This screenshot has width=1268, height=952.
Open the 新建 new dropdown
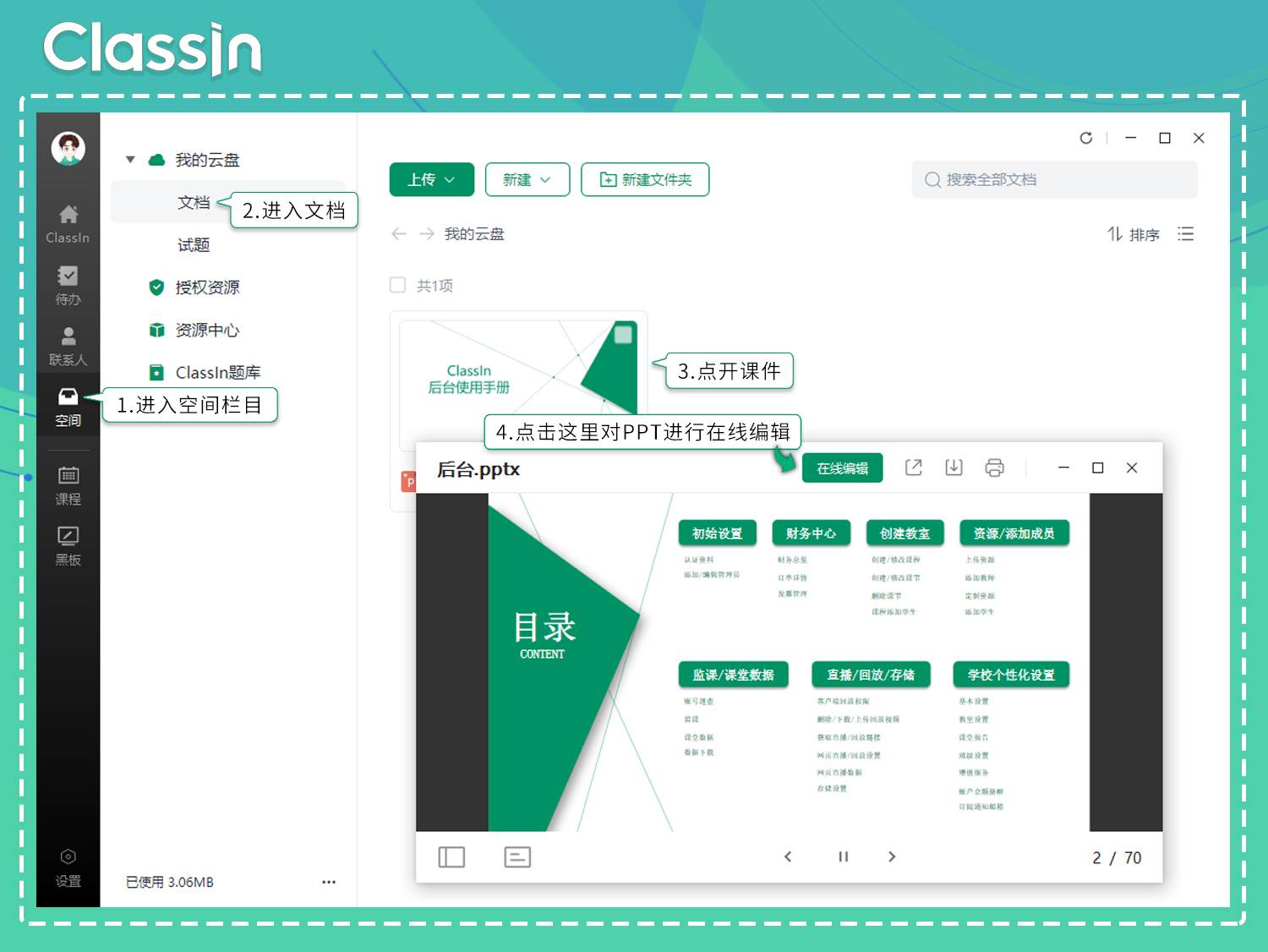click(527, 179)
